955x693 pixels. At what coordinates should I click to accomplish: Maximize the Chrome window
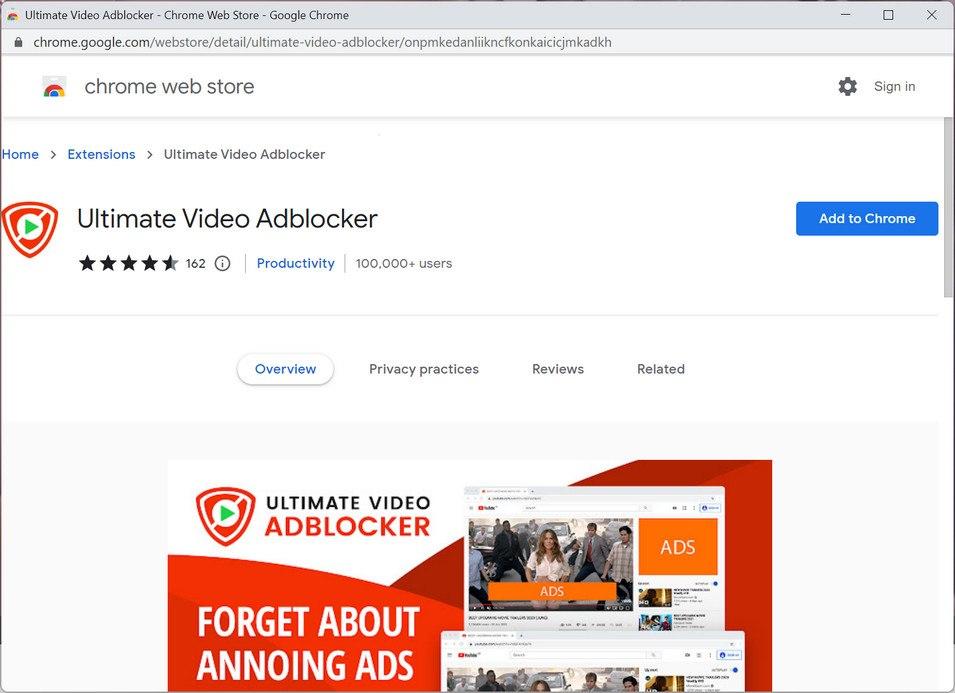coord(889,15)
